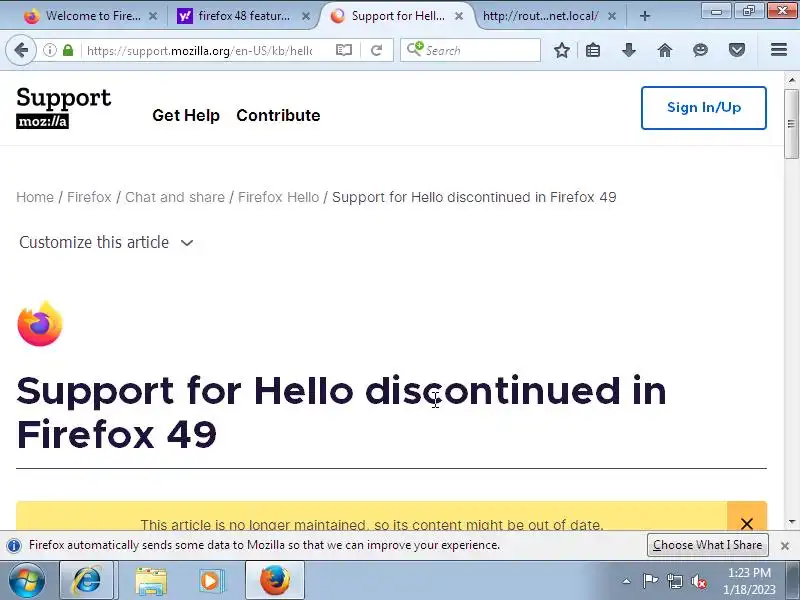
Task: Click the address bar URL field
Action: click(199, 50)
